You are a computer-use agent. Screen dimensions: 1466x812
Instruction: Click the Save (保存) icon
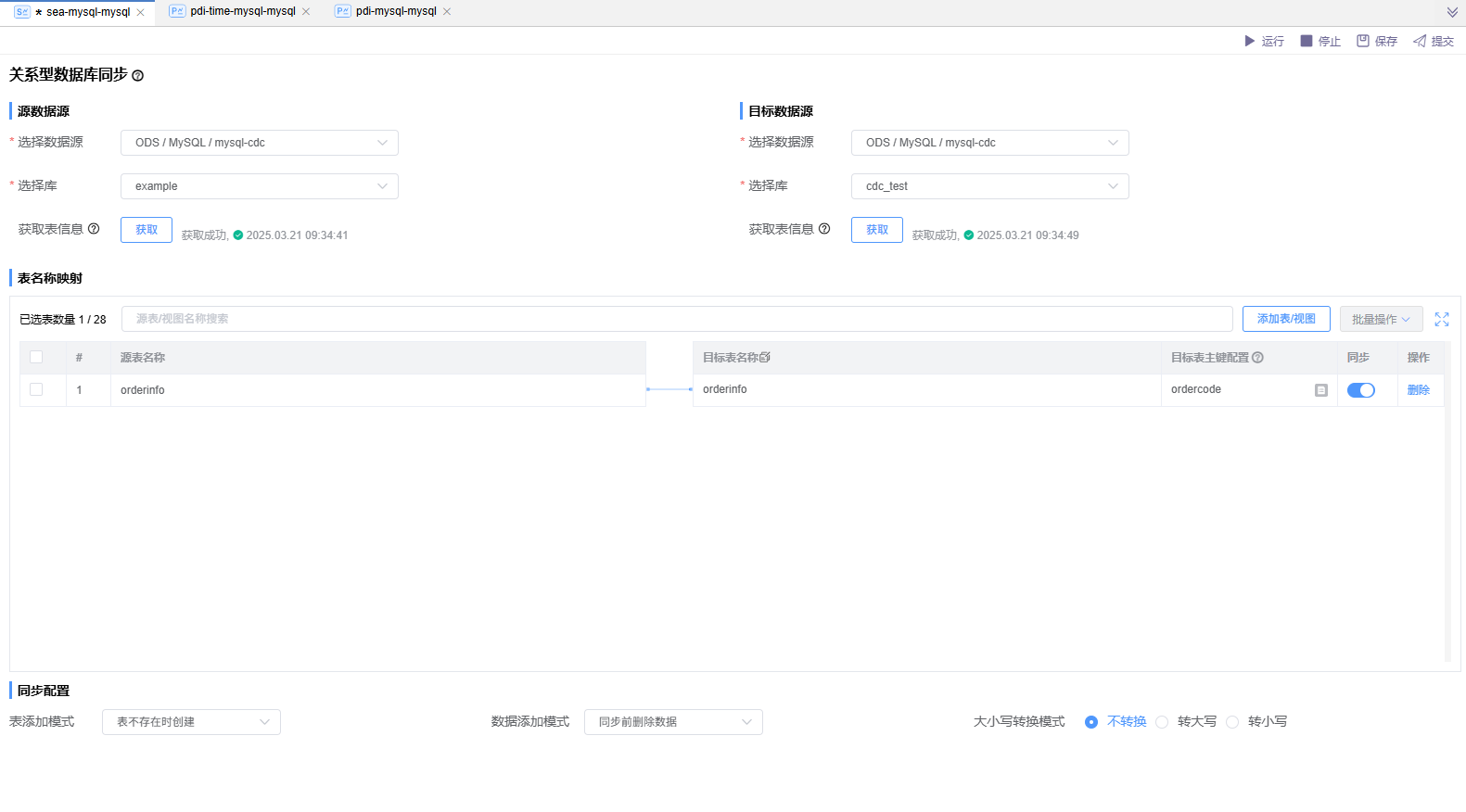point(1362,41)
